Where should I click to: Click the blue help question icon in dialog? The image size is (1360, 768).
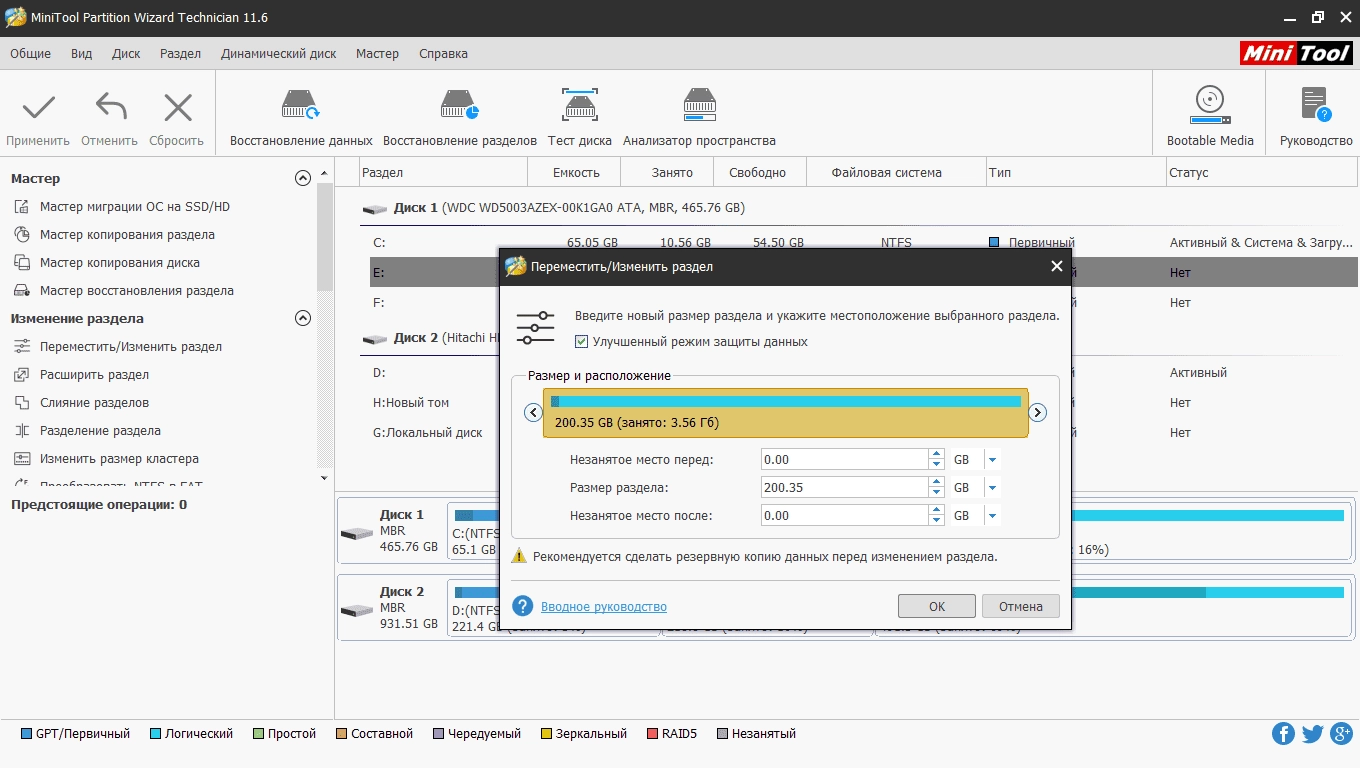tap(522, 606)
